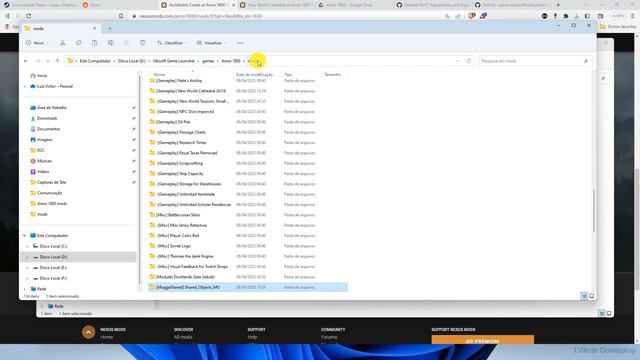Open the Novo dropdown menu

[x=37, y=43]
